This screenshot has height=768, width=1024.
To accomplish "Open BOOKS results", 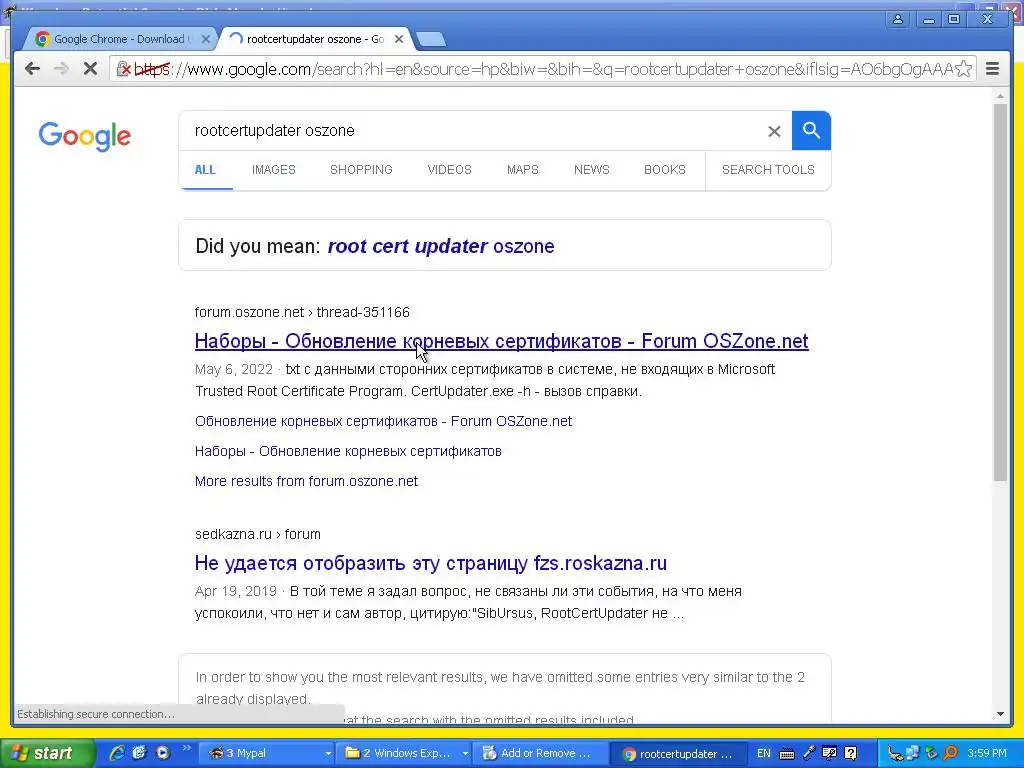I will point(665,170).
